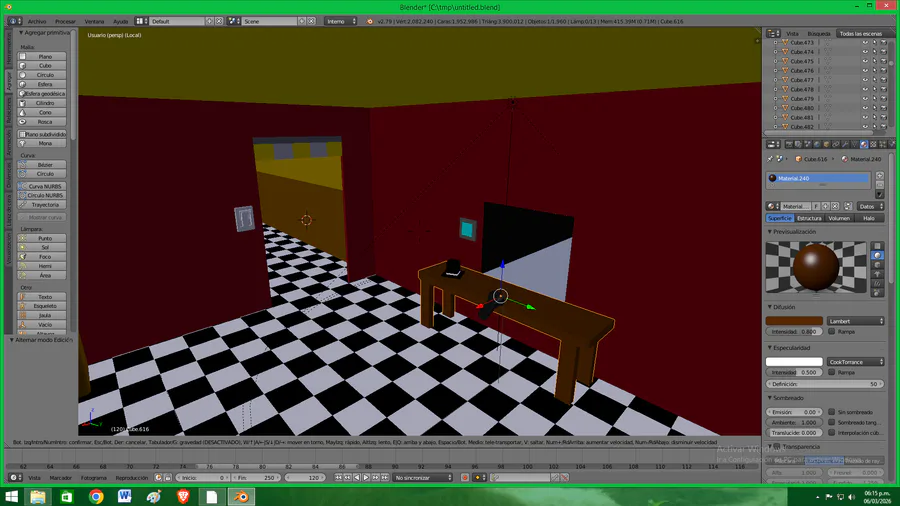The image size is (900, 506).
Task: Adjust the Definición hardness slider
Action: pos(825,384)
